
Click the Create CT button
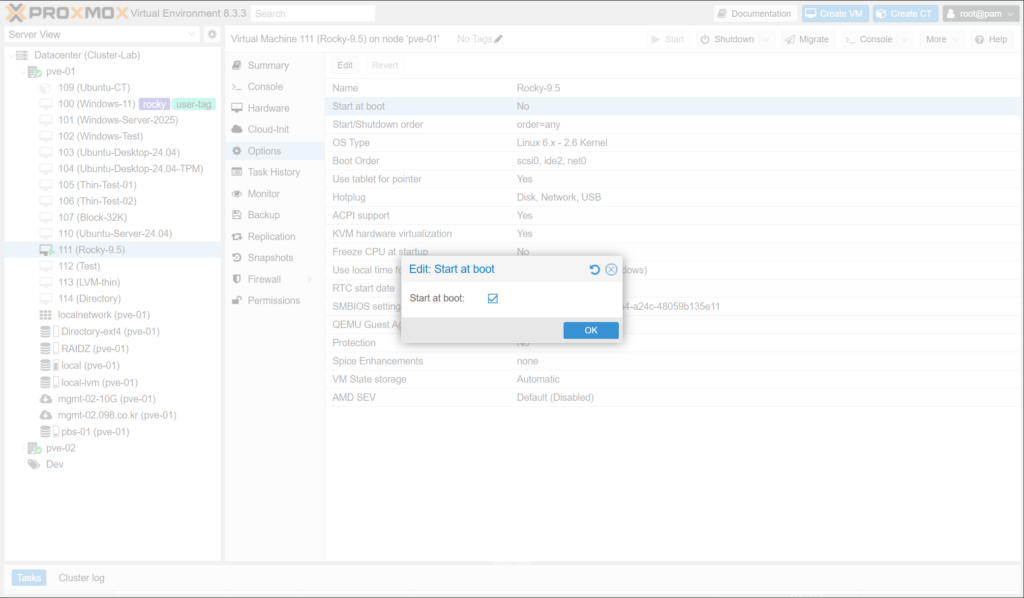(904, 14)
